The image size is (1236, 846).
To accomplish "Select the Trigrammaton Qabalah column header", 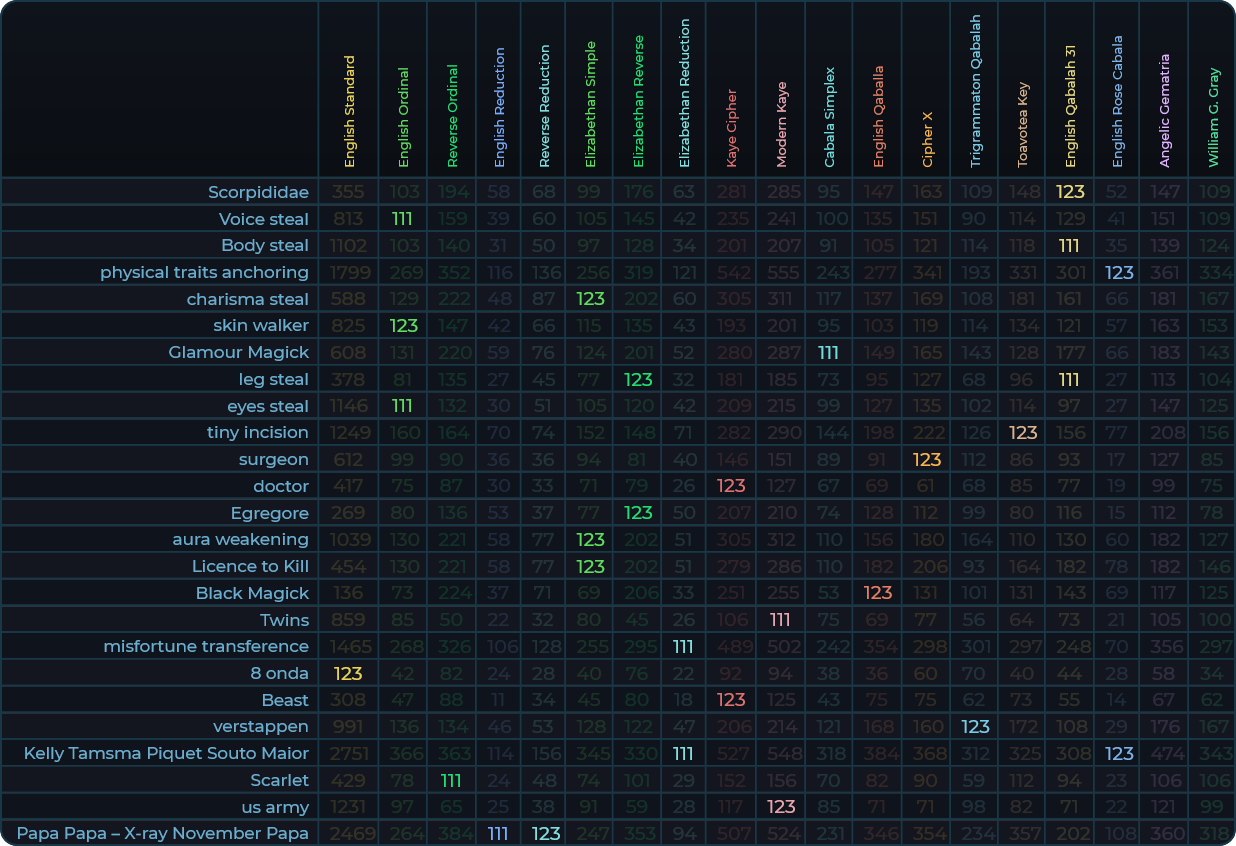I will click(x=976, y=90).
